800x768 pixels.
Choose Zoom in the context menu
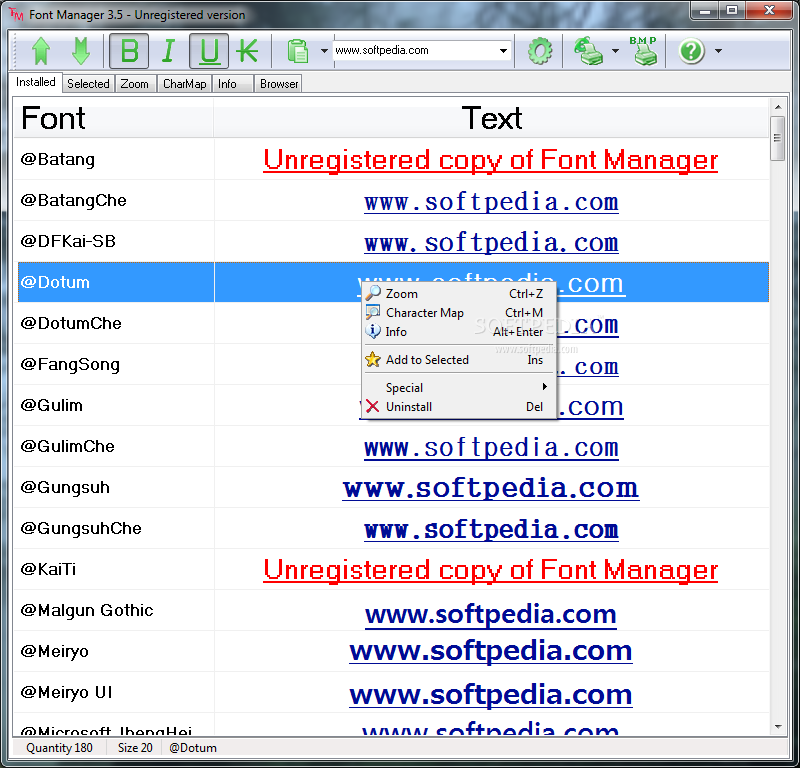pos(459,294)
